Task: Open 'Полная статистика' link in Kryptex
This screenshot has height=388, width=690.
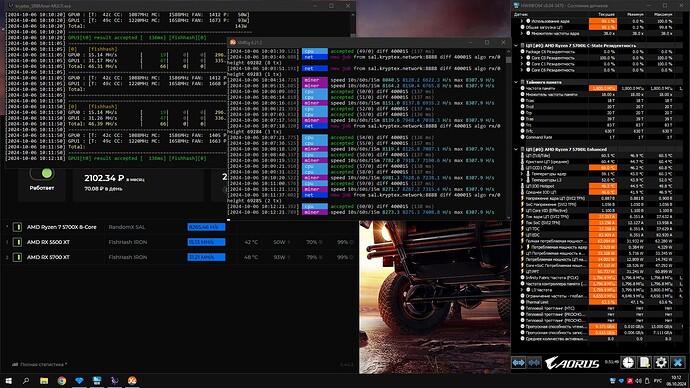Action: point(40,364)
